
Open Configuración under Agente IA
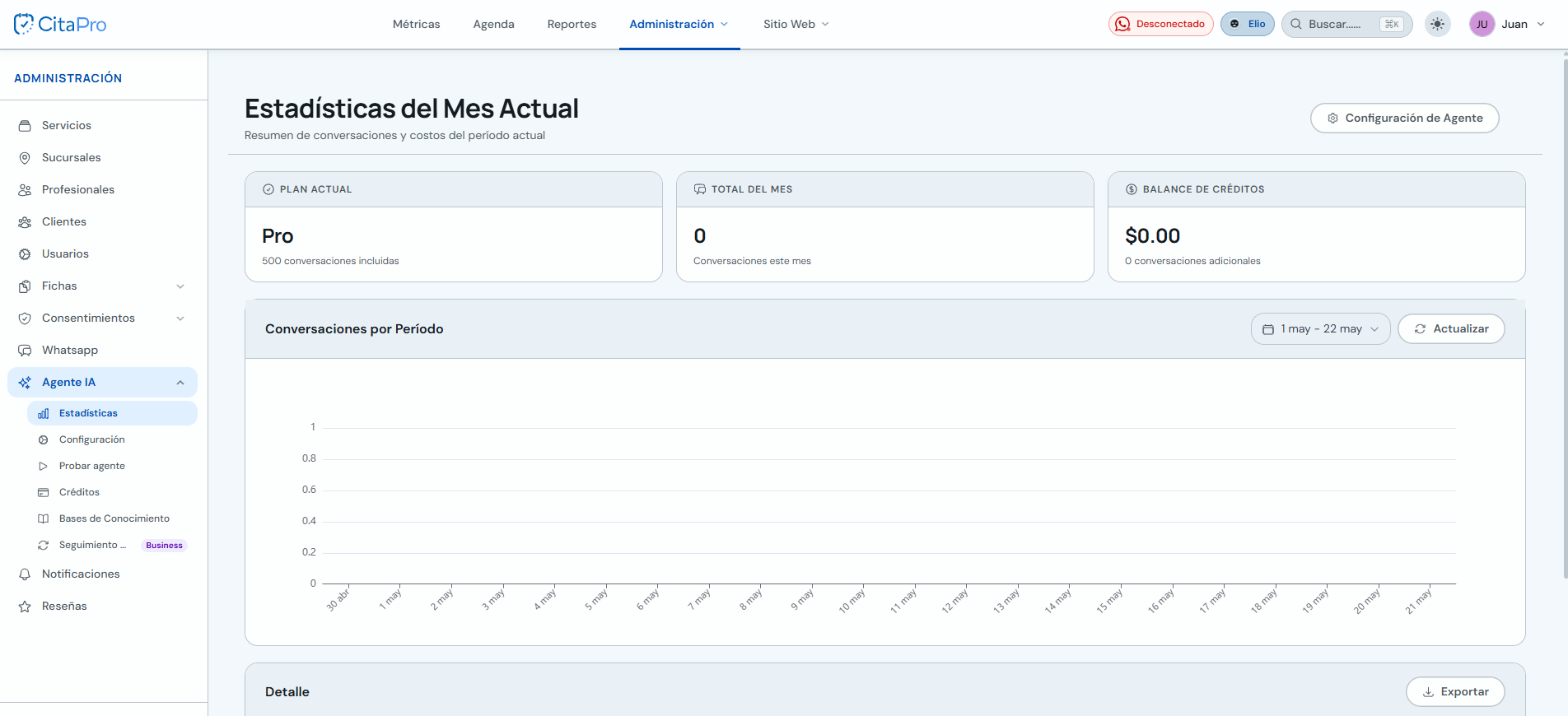tap(113, 439)
